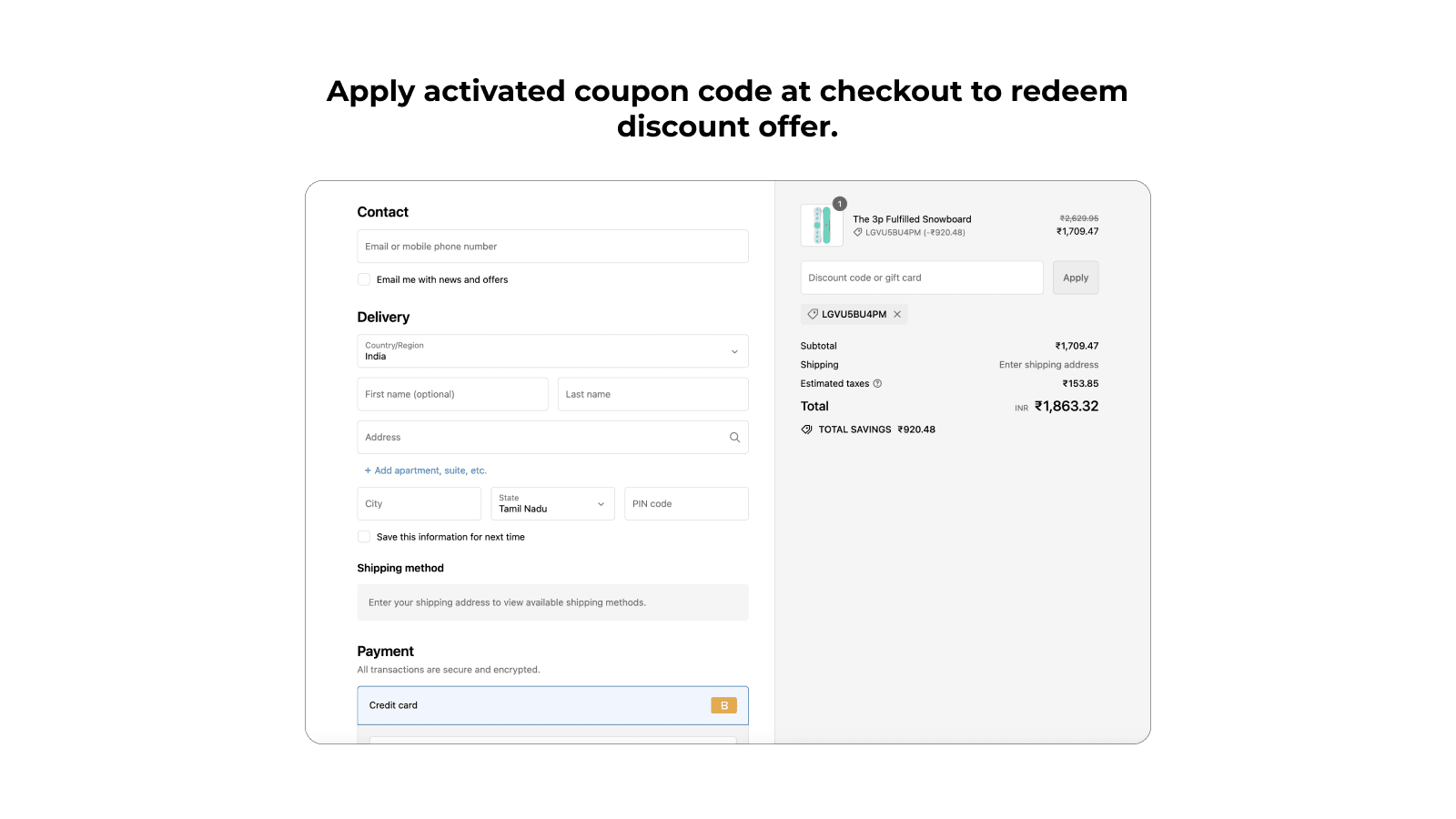Open the Country/Region dropdown
Image resolution: width=1456 pixels, height=819 pixels.
(x=552, y=351)
